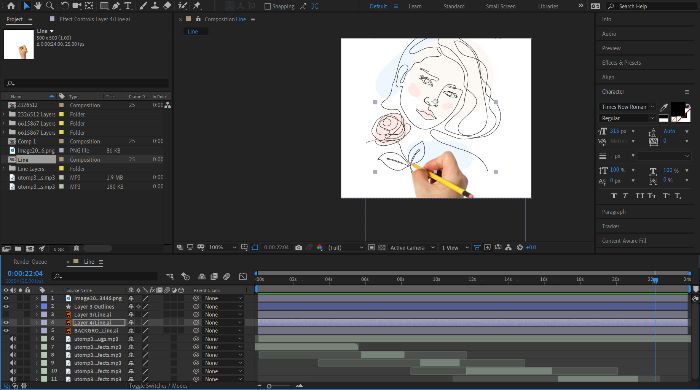Click the current time 0:00:22:04 display
The image size is (700, 390).
point(25,274)
